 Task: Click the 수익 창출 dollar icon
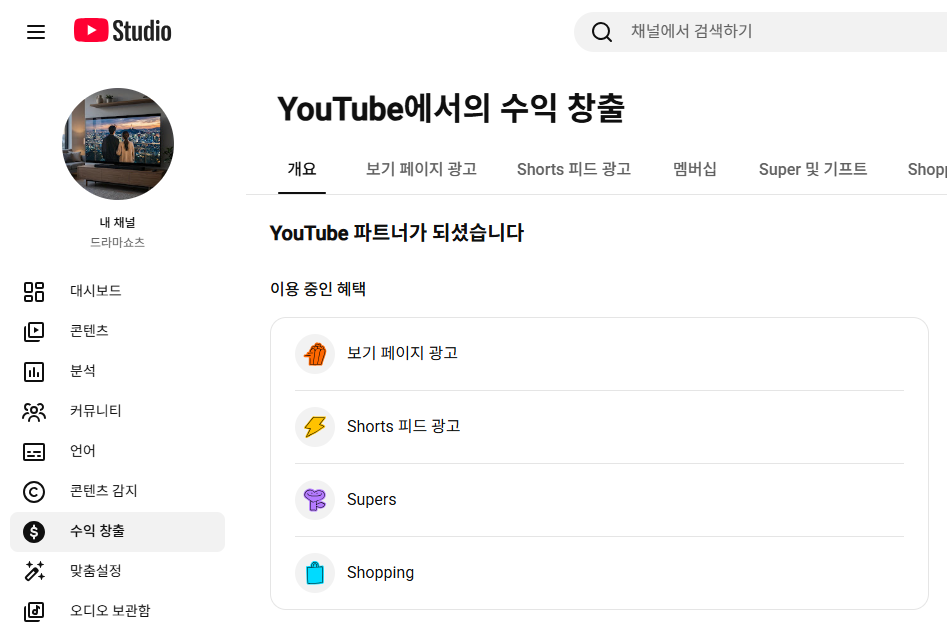[x=34, y=532]
